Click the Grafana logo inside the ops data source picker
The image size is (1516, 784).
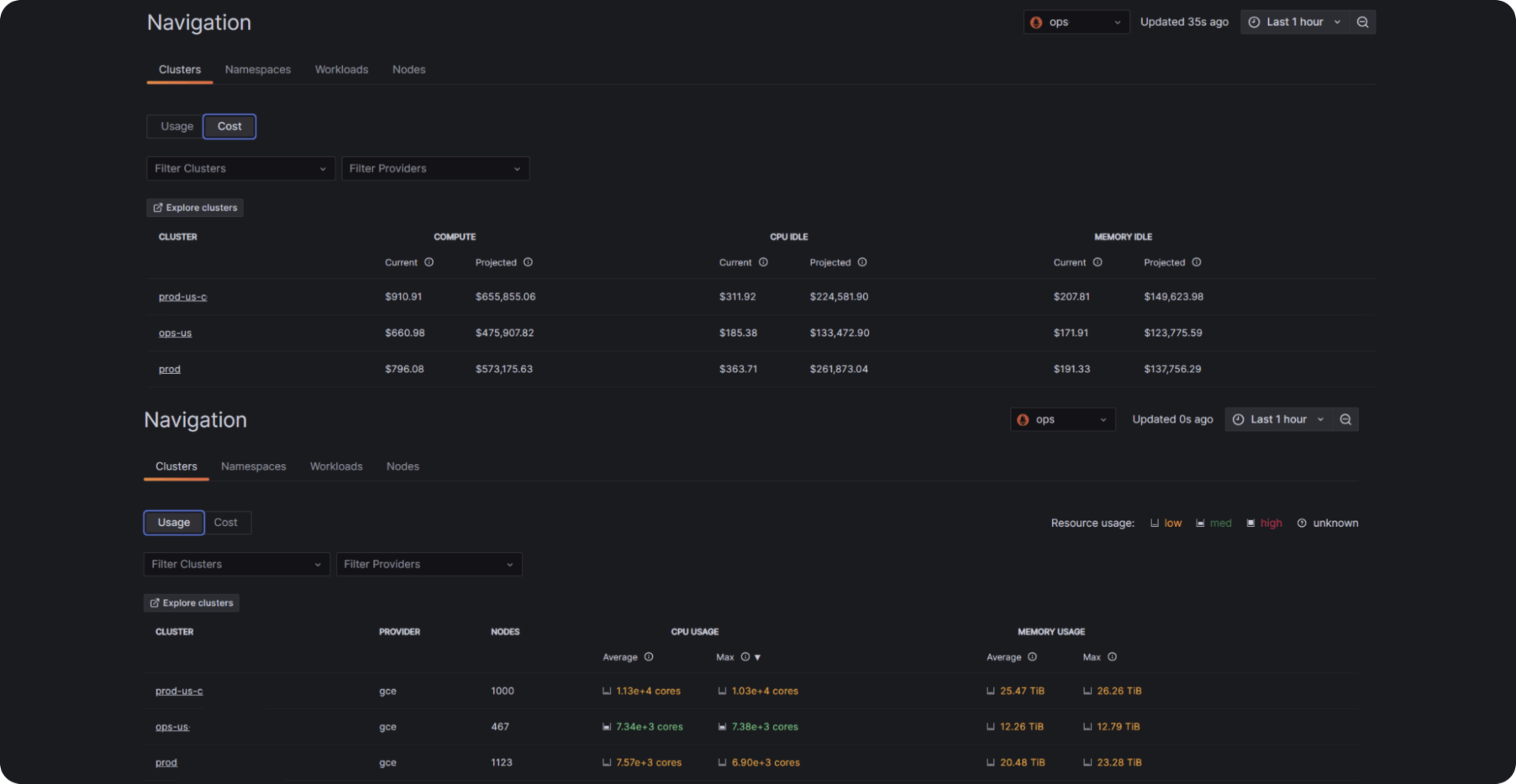(x=1037, y=22)
